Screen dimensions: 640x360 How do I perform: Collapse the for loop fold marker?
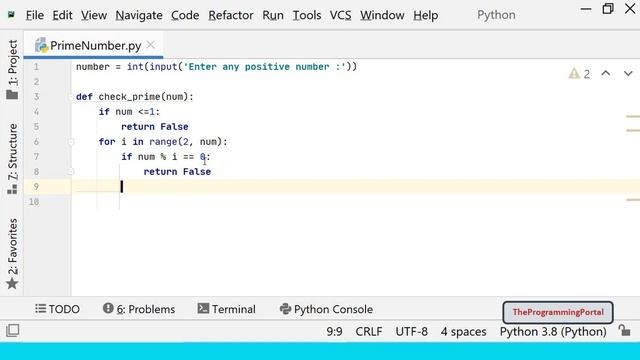[71, 142]
